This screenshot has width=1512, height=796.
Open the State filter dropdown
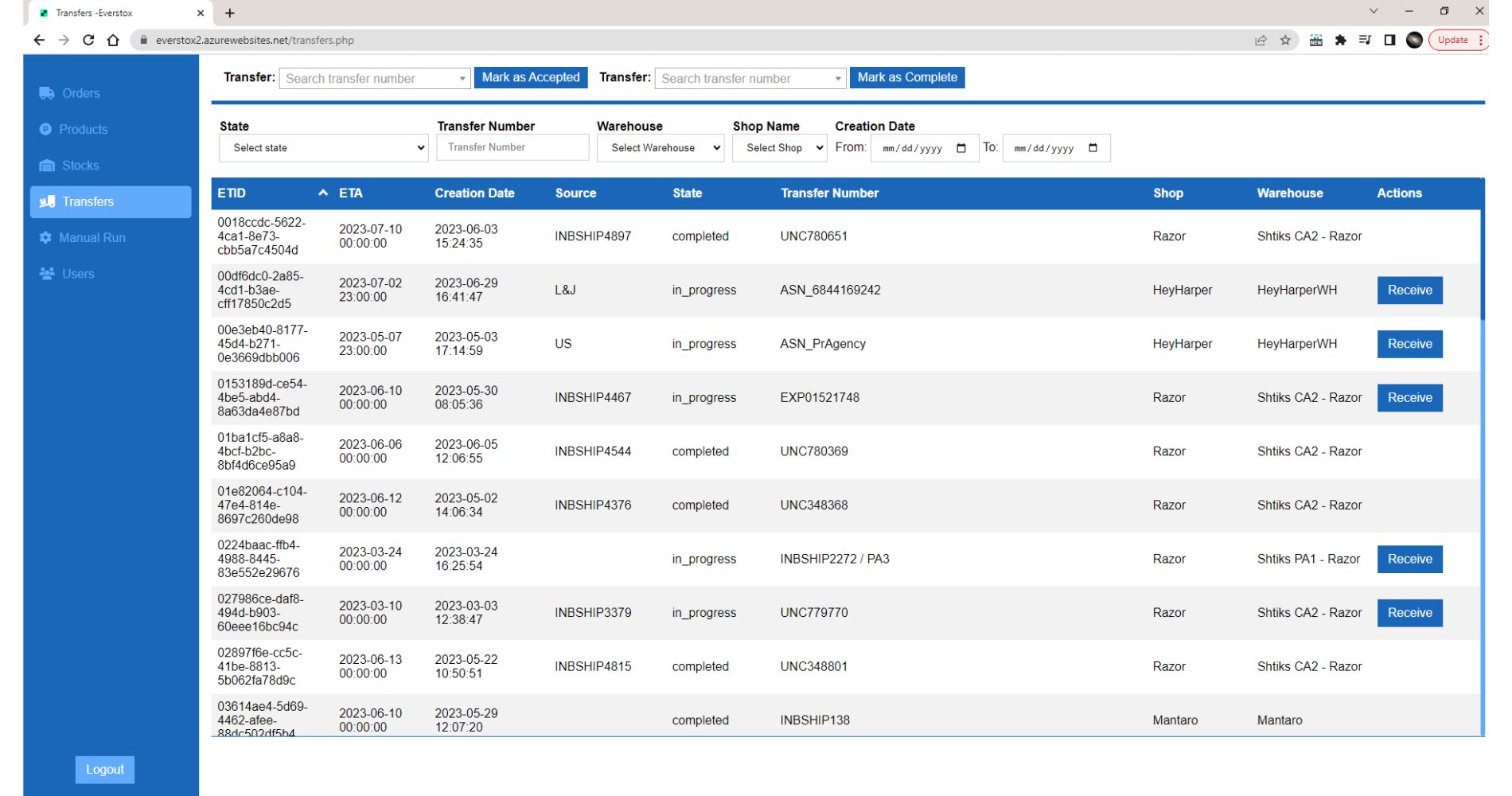(324, 148)
